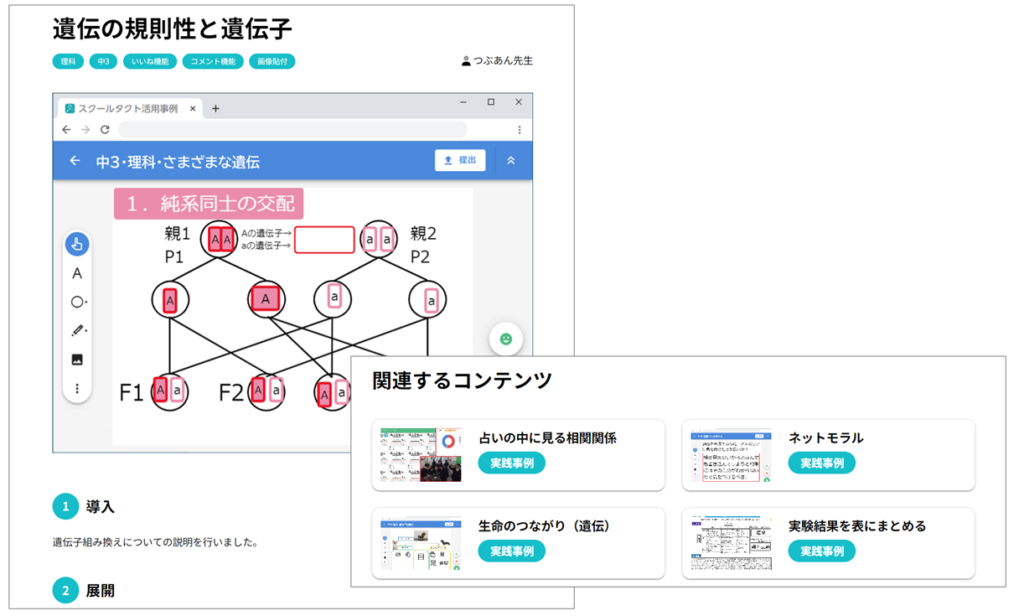Select the hand pointer tool in the side toolbar
This screenshot has height=616, width=1024.
coord(77,244)
